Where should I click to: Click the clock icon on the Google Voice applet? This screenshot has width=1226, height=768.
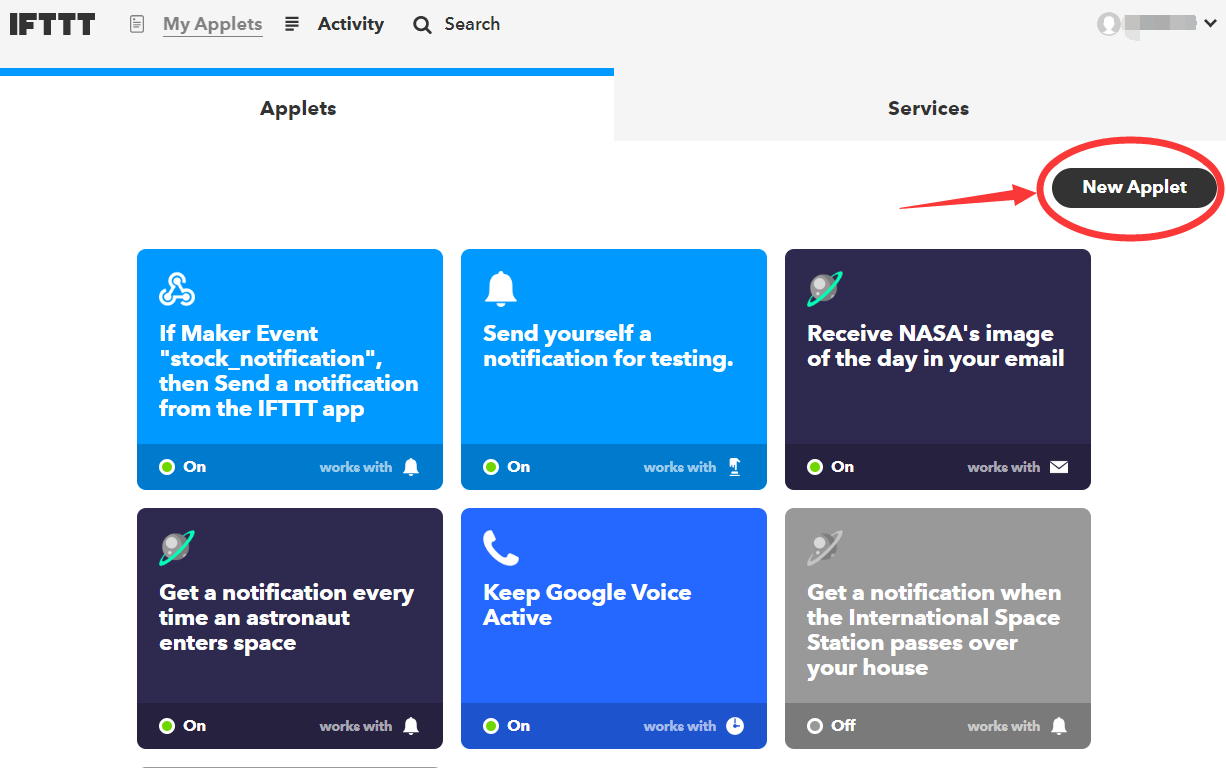pos(736,726)
